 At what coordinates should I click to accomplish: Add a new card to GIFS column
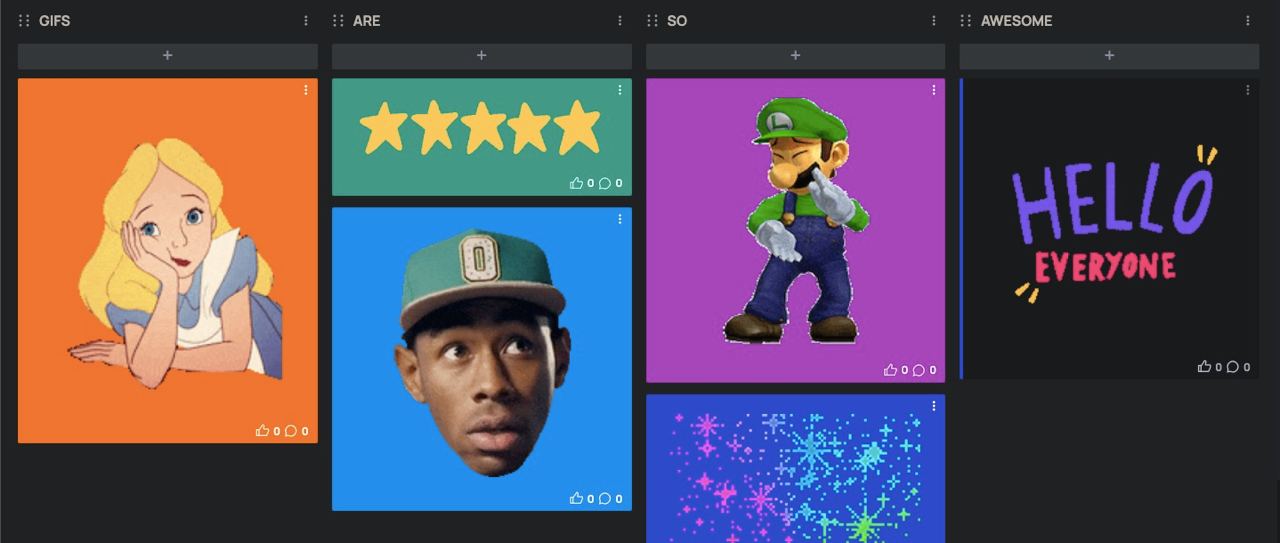[x=167, y=56]
